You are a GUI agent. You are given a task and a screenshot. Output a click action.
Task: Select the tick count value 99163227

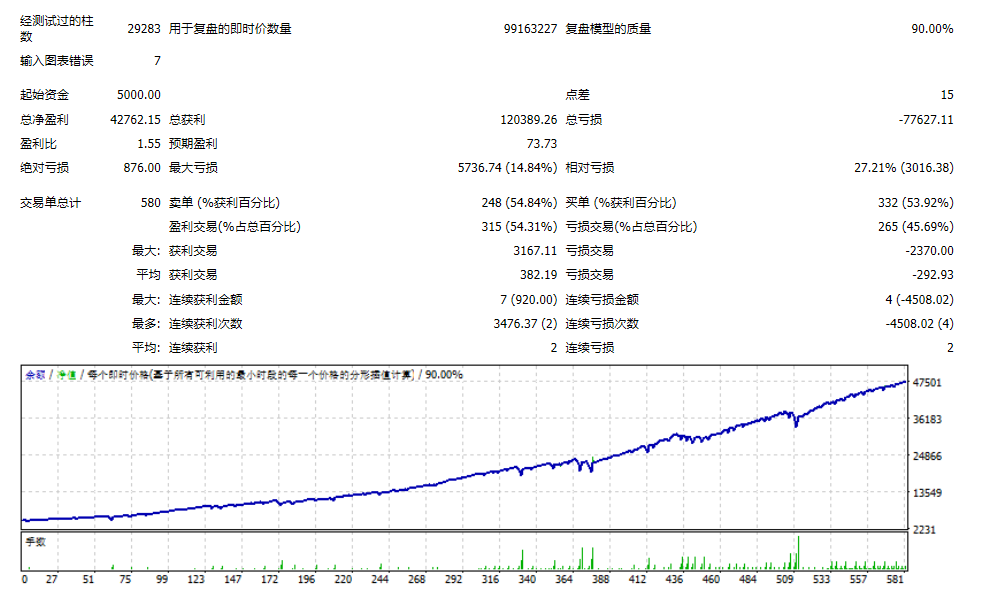pyautogui.click(x=530, y=29)
